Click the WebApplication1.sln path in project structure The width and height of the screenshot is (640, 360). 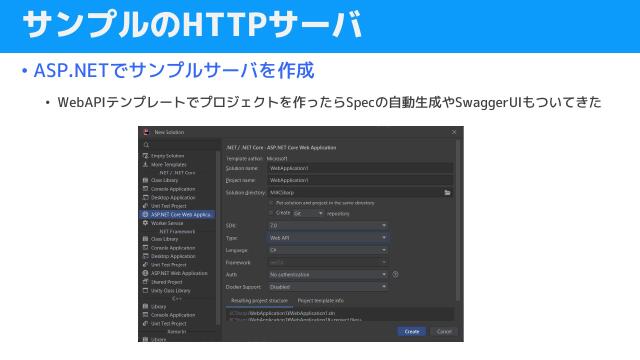click(x=282, y=313)
